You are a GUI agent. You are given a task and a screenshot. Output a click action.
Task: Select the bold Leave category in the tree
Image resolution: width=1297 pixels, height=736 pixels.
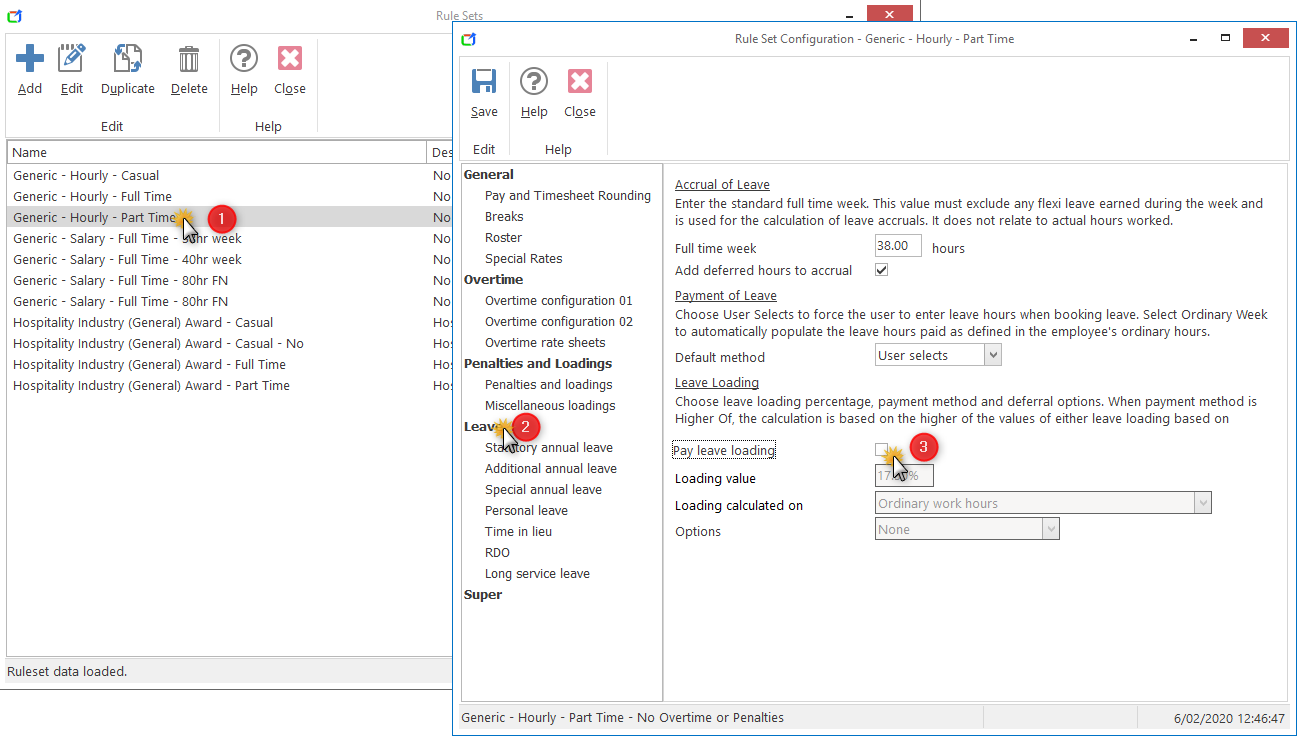pyautogui.click(x=482, y=426)
